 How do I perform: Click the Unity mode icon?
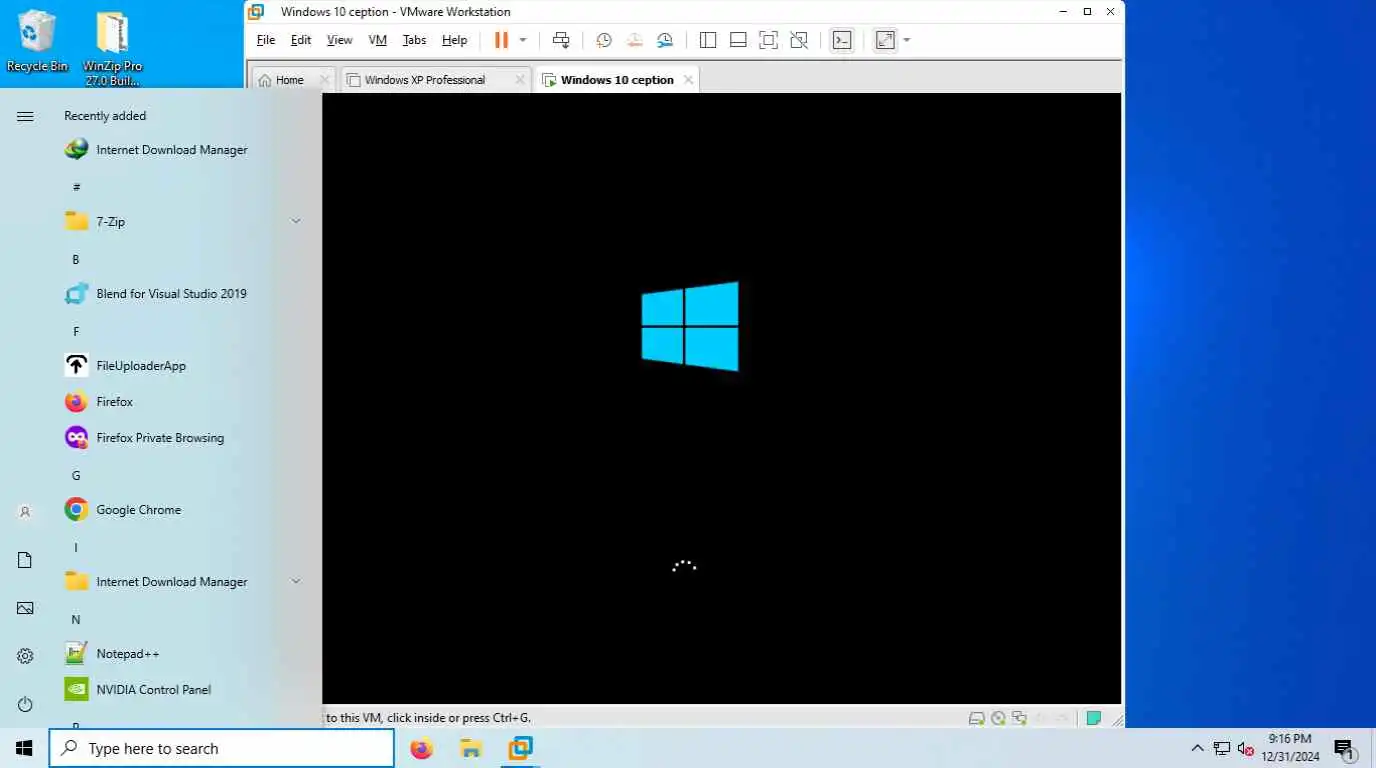coord(798,40)
